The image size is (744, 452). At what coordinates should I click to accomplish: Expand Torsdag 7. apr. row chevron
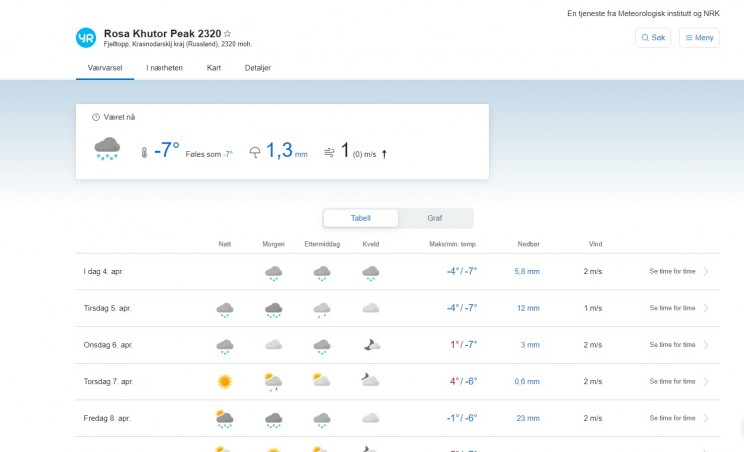706,381
